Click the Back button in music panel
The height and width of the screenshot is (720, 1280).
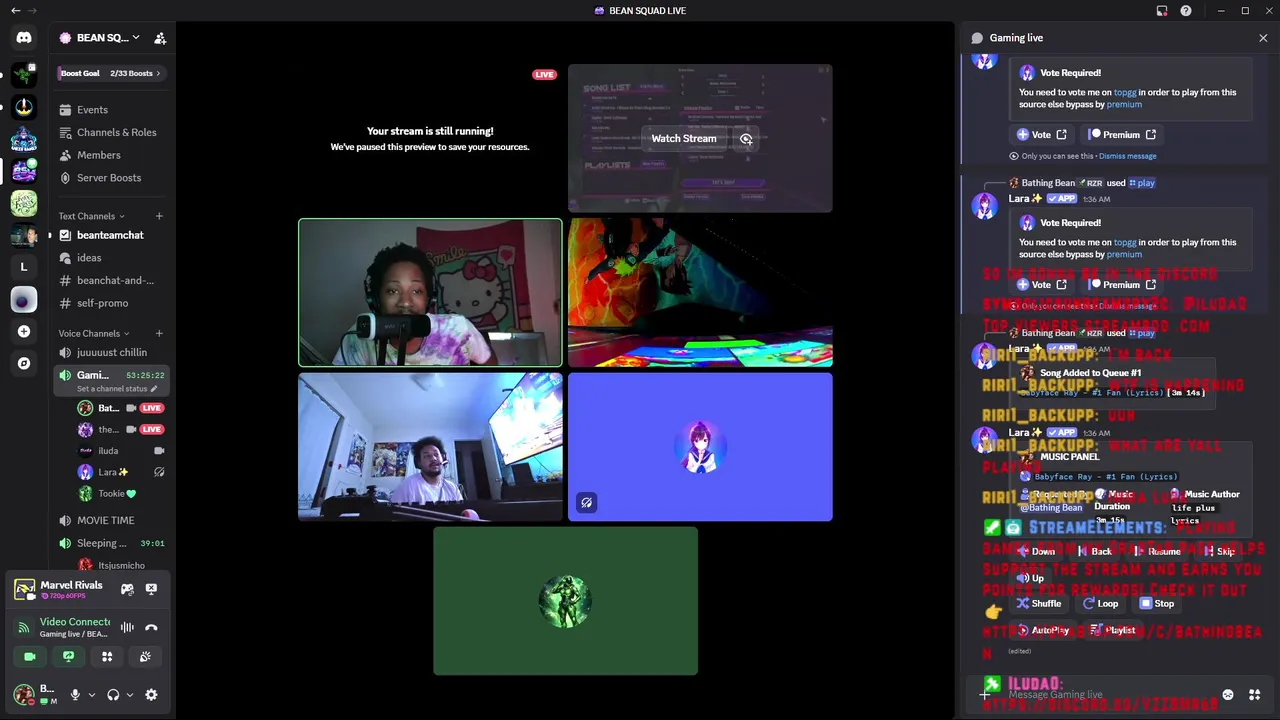(x=1094, y=552)
